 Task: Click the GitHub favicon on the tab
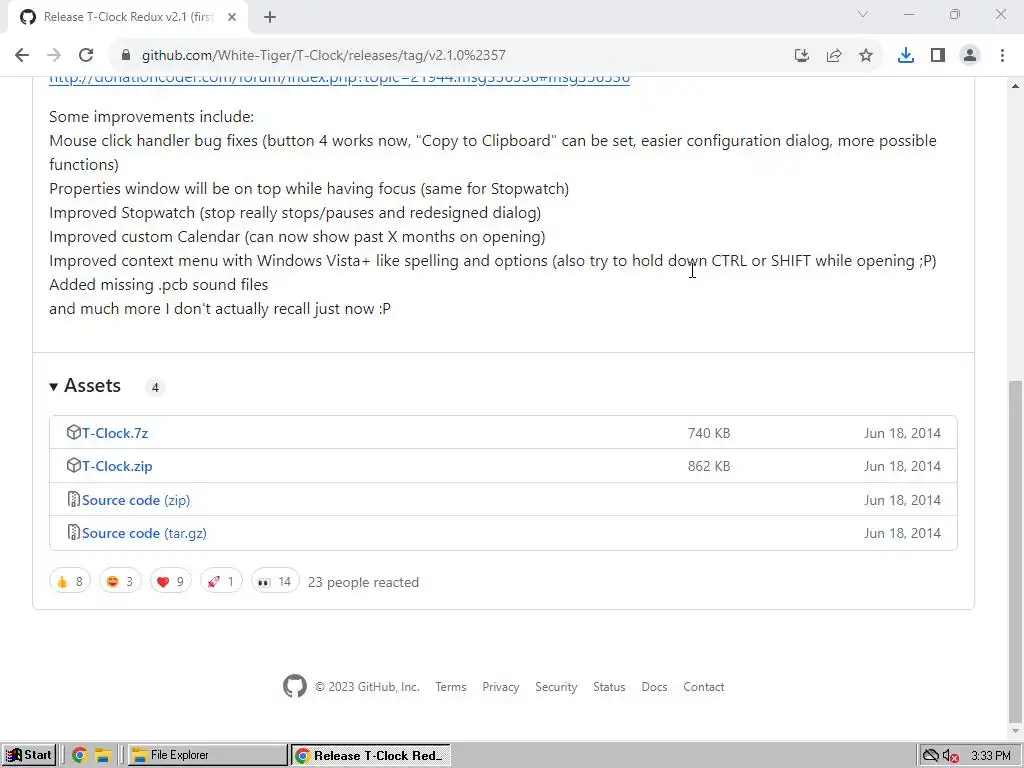click(x=27, y=18)
